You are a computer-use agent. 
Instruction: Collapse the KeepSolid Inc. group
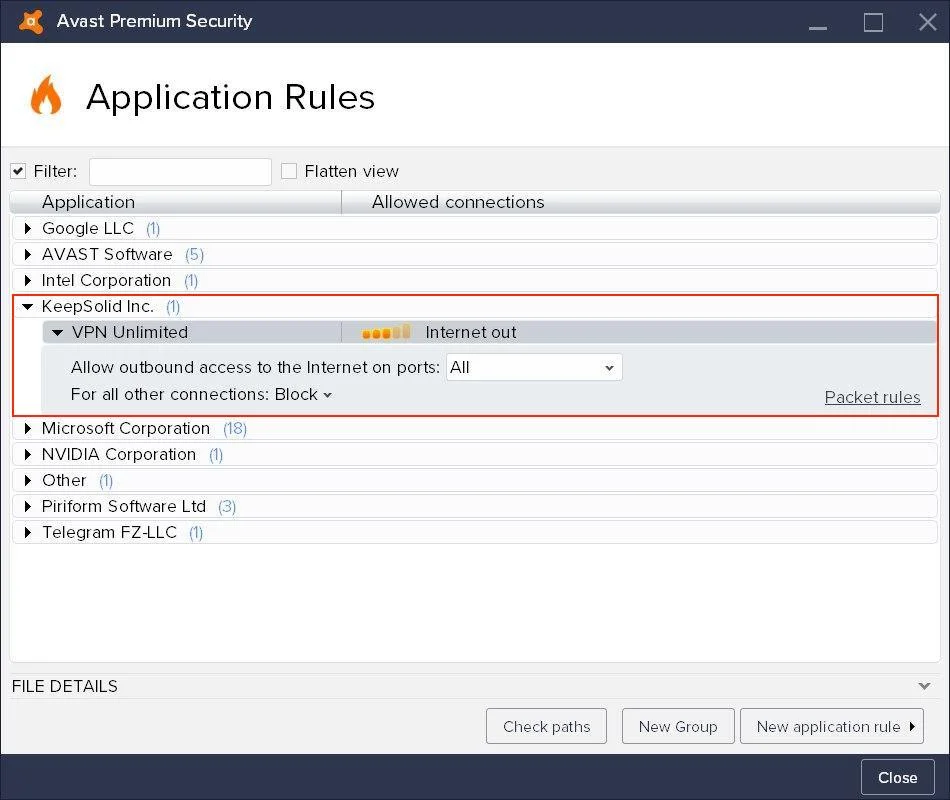pos(28,306)
